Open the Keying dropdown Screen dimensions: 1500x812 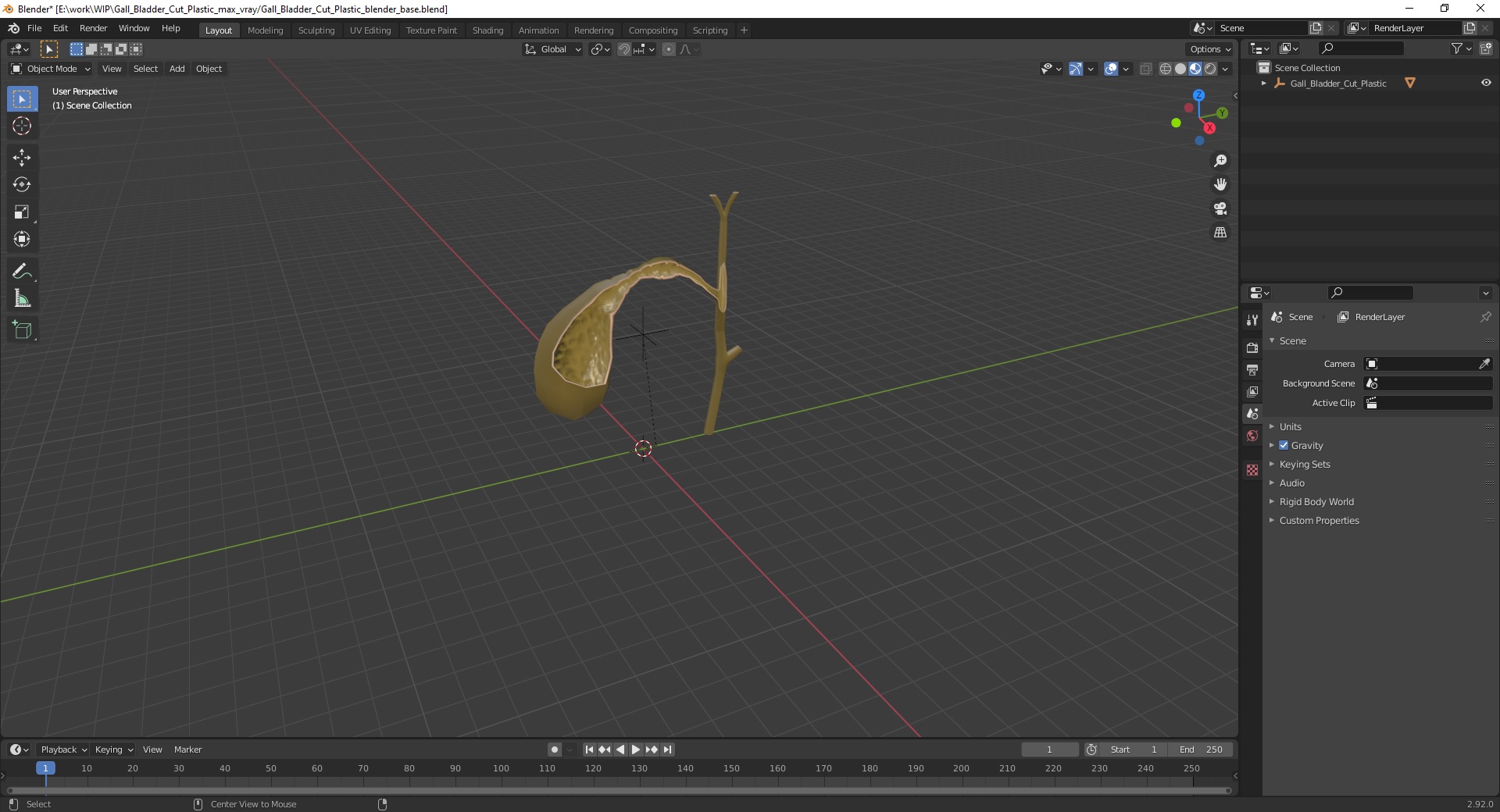[114, 750]
